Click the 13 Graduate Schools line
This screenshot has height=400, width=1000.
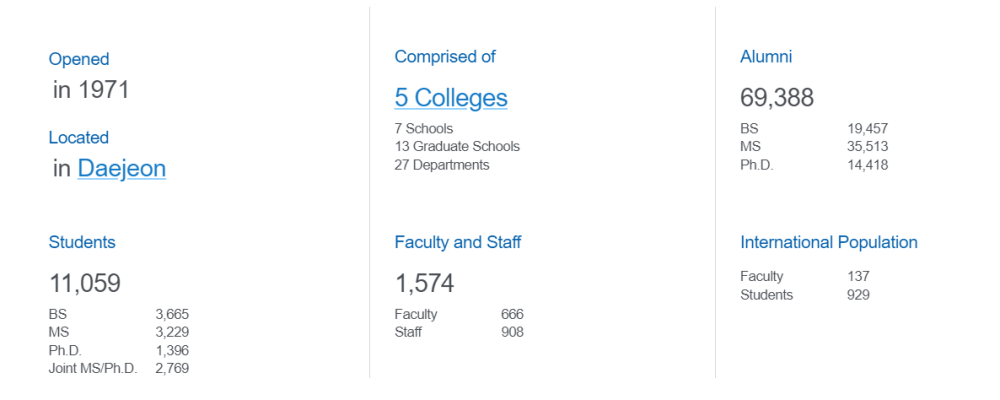click(x=457, y=147)
